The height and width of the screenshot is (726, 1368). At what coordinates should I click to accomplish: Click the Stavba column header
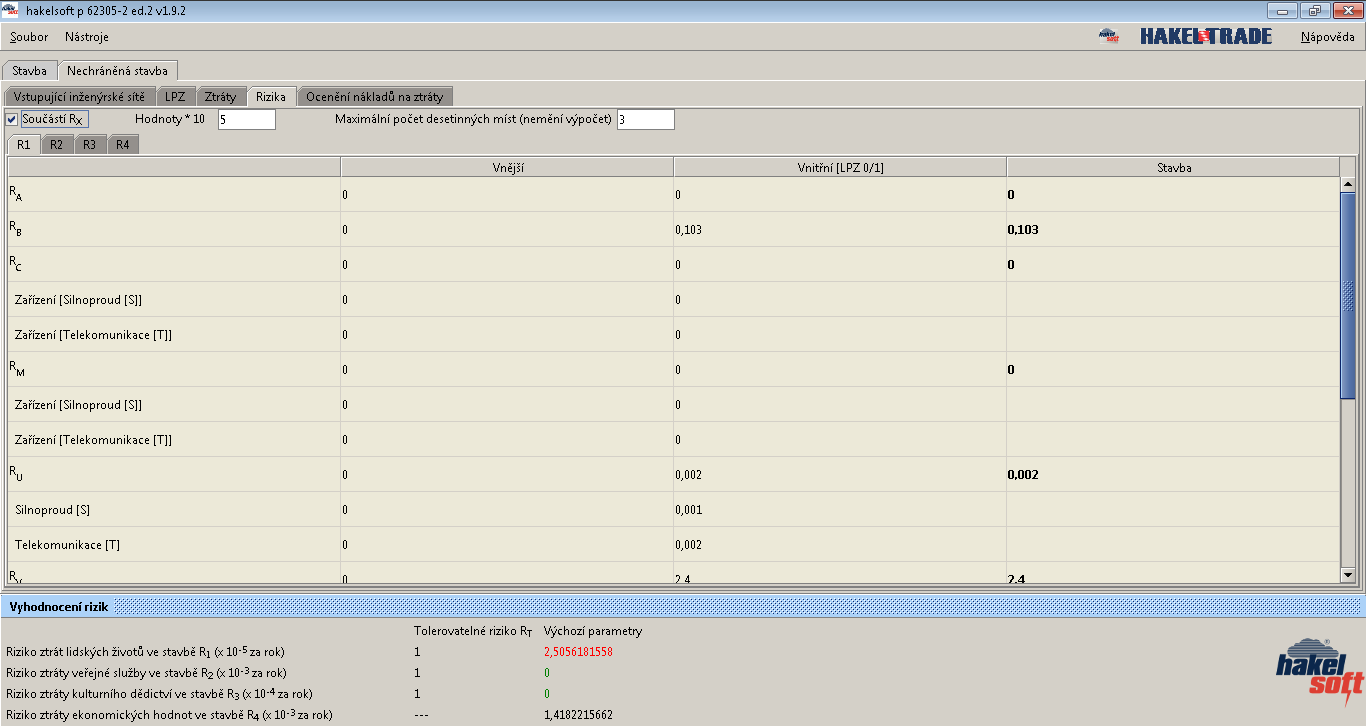point(1172,167)
